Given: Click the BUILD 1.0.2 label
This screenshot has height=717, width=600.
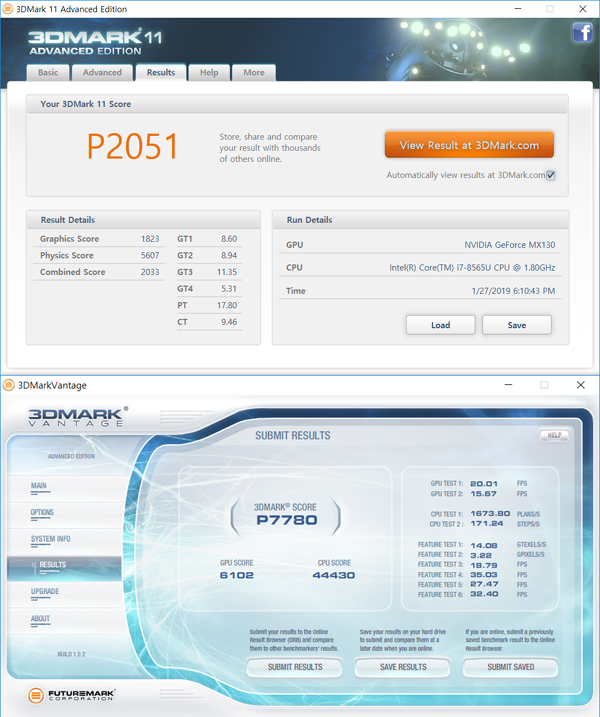Looking at the screenshot, I should click(71, 654).
